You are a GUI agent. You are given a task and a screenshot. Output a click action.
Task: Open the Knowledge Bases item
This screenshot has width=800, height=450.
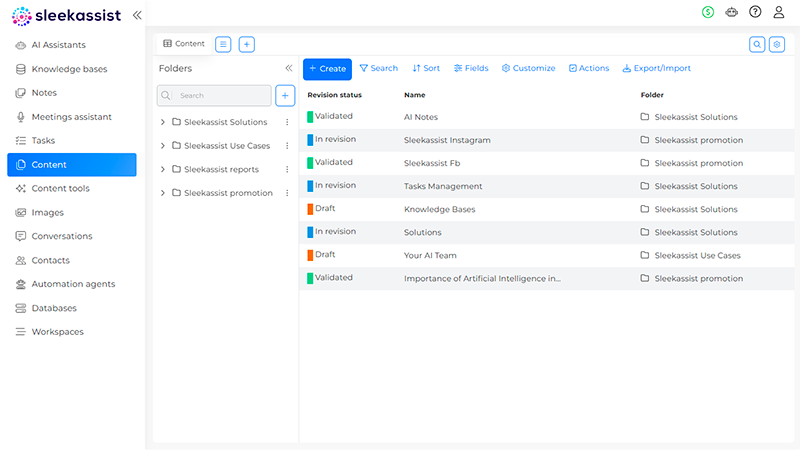pyautogui.click(x=440, y=209)
